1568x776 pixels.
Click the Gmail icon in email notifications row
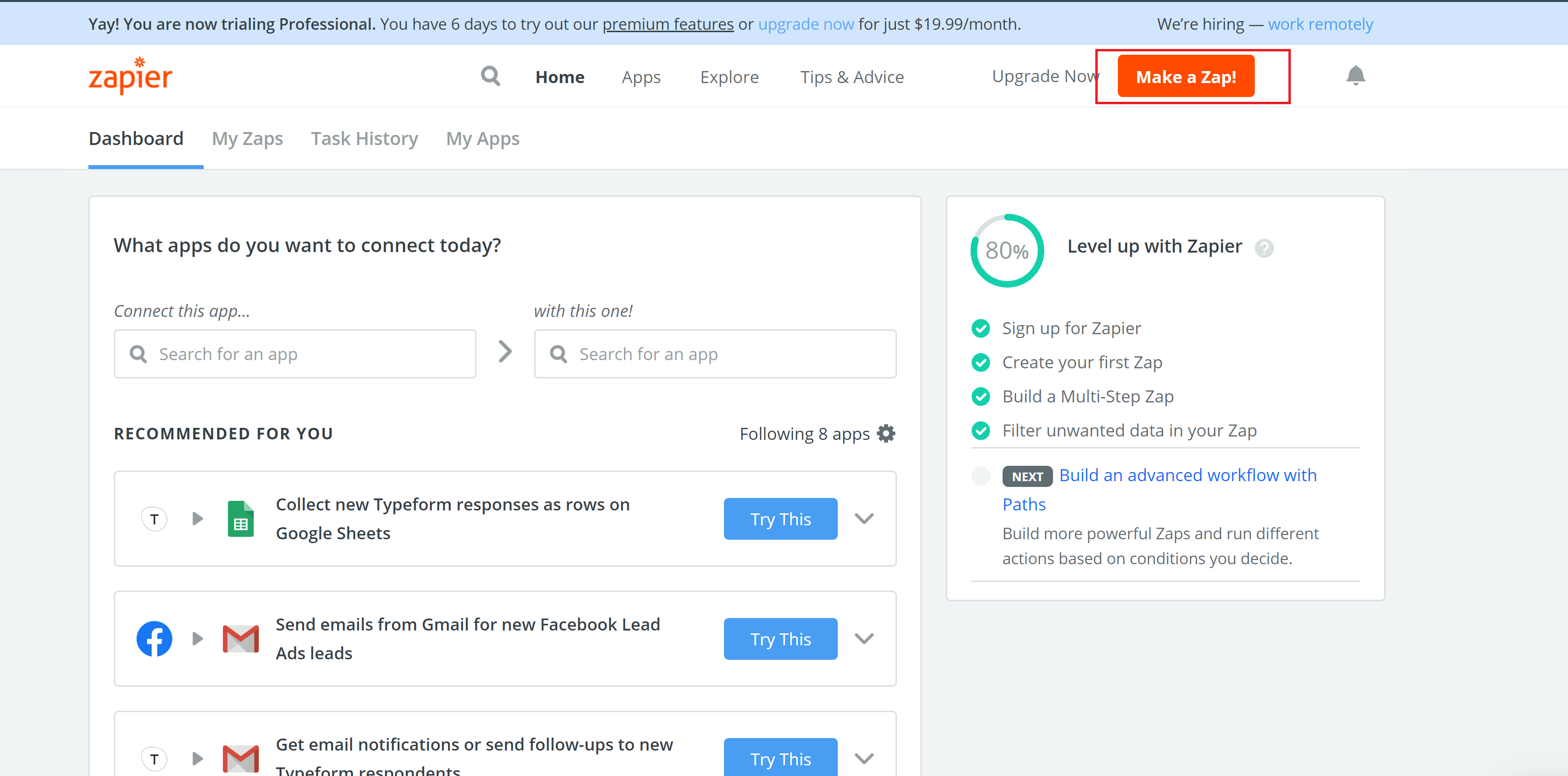coord(240,758)
